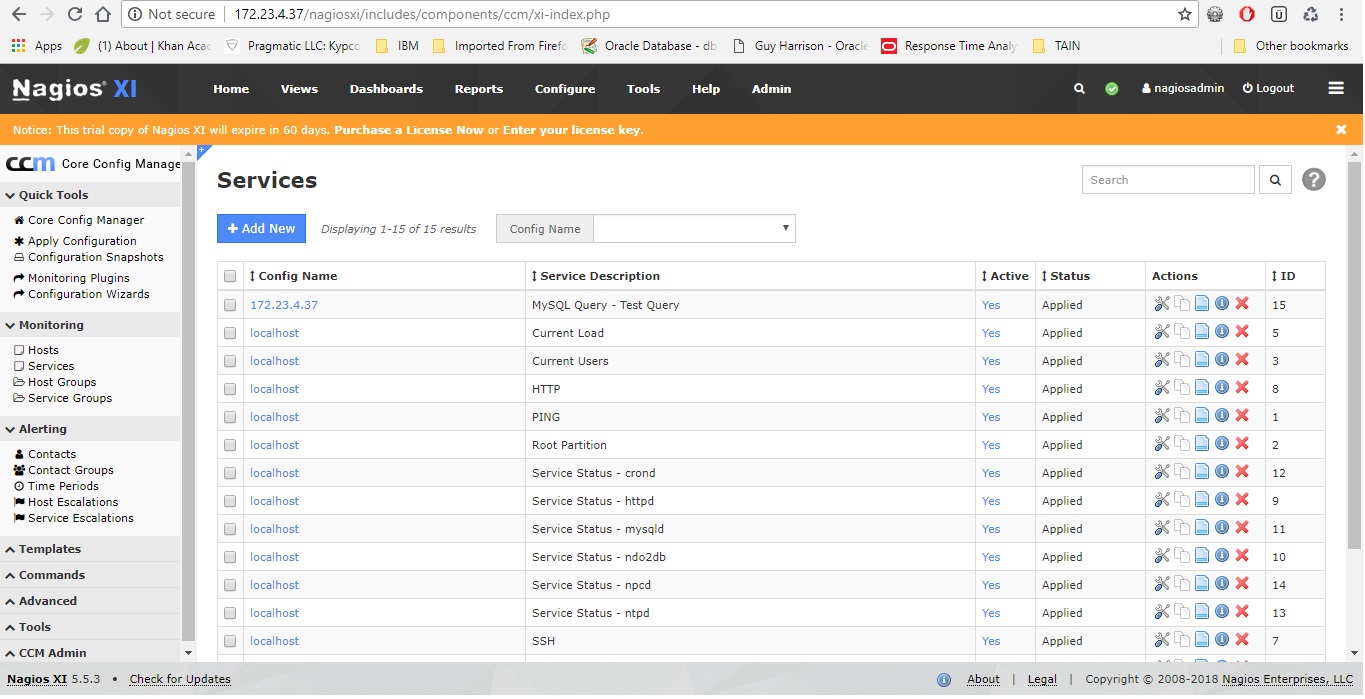This screenshot has height=699, width=1365.
Task: Select the Current Load row checkbox
Action: pyautogui.click(x=230, y=333)
